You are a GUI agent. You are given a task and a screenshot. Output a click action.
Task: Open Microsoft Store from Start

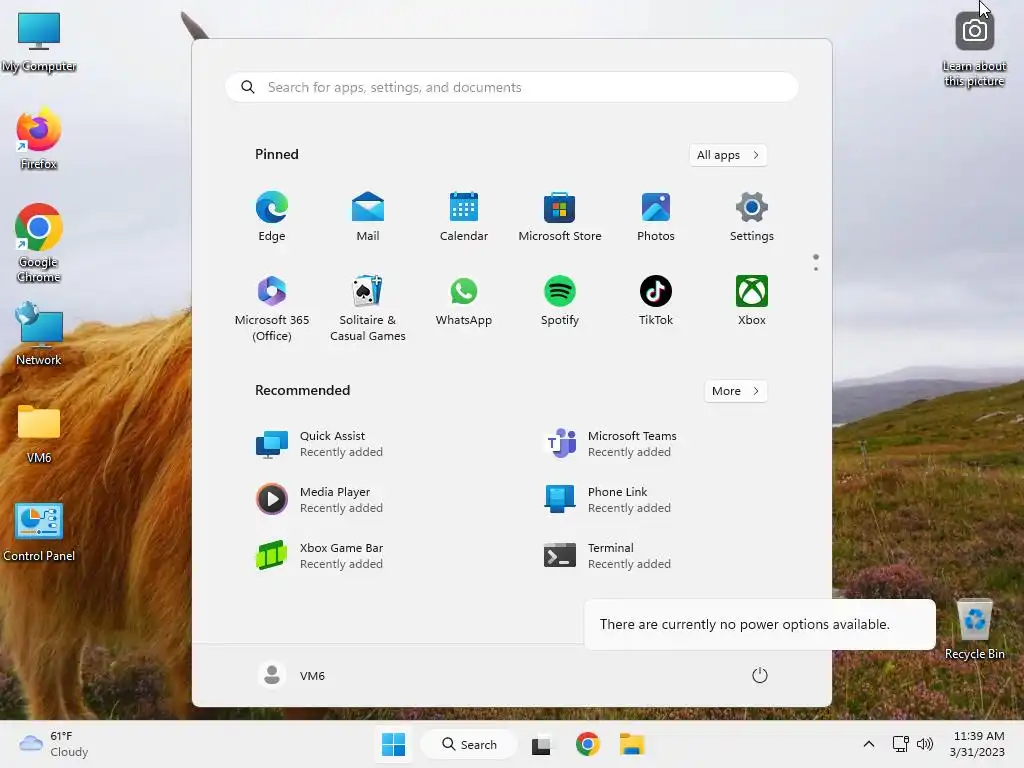pyautogui.click(x=560, y=216)
